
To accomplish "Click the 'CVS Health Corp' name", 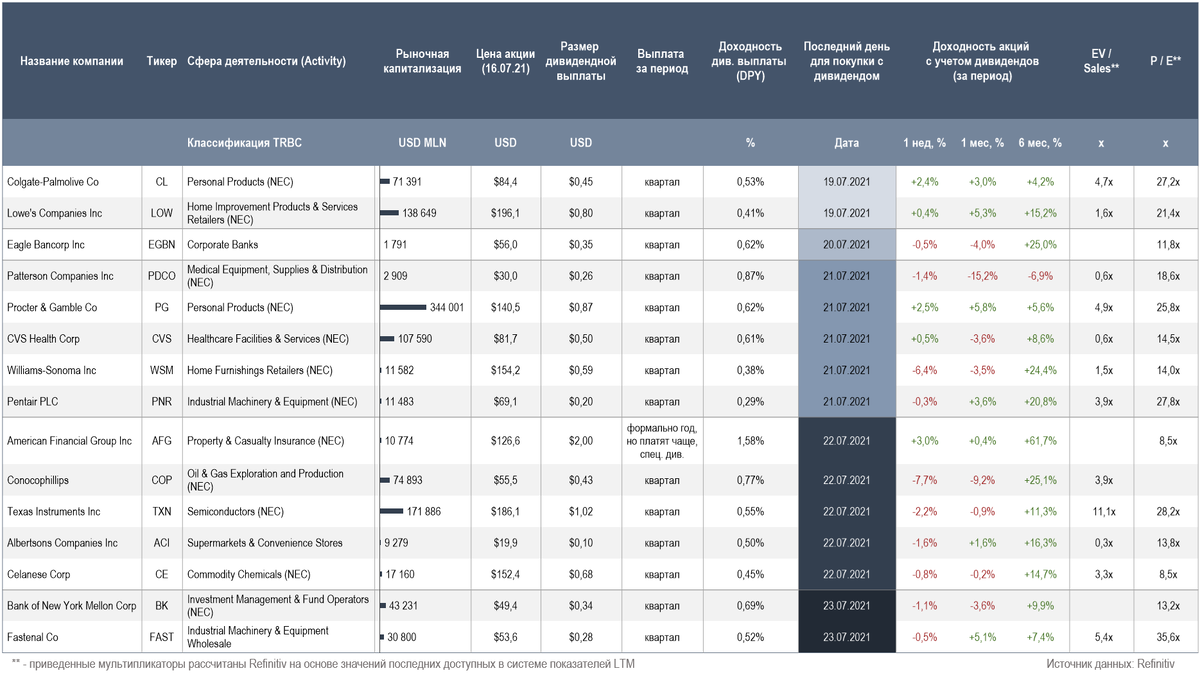I will tap(43, 339).
